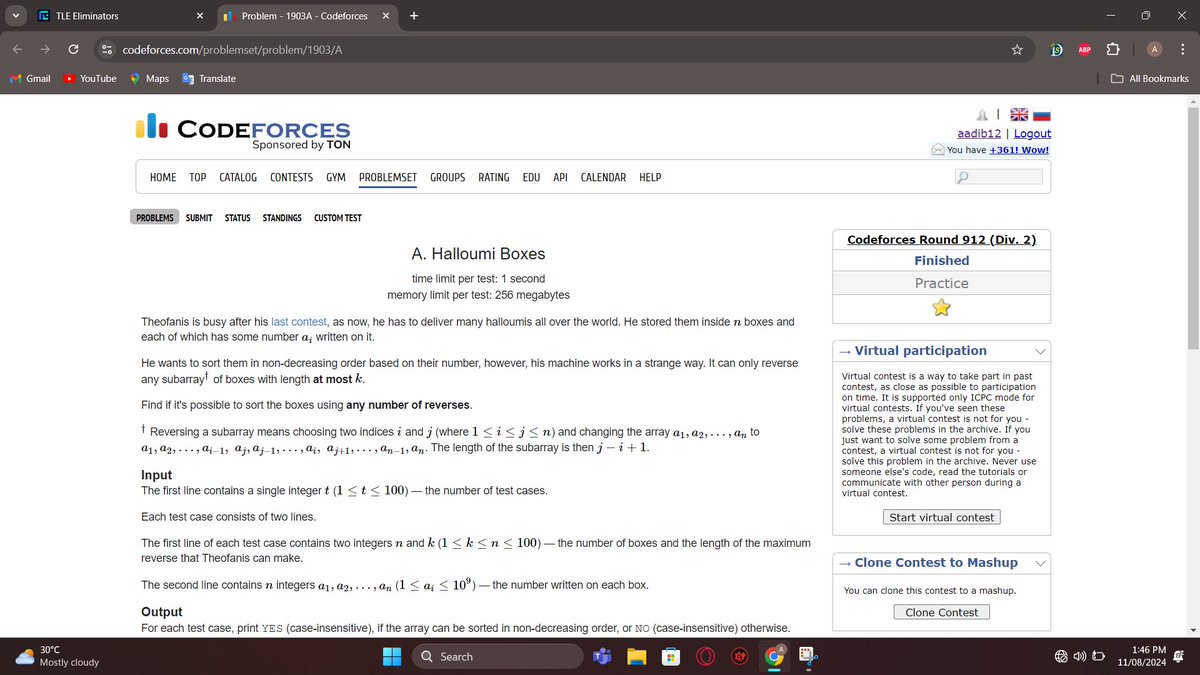Add problem to favourites with star

941,307
